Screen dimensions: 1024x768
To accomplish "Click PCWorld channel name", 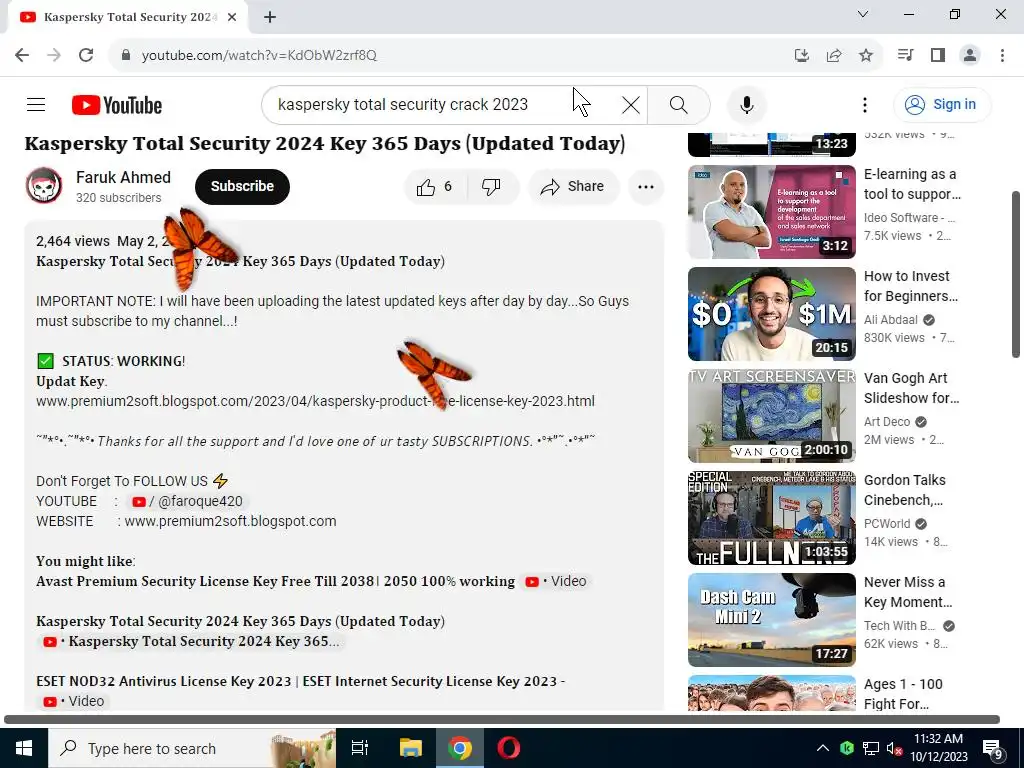I will [x=887, y=523].
